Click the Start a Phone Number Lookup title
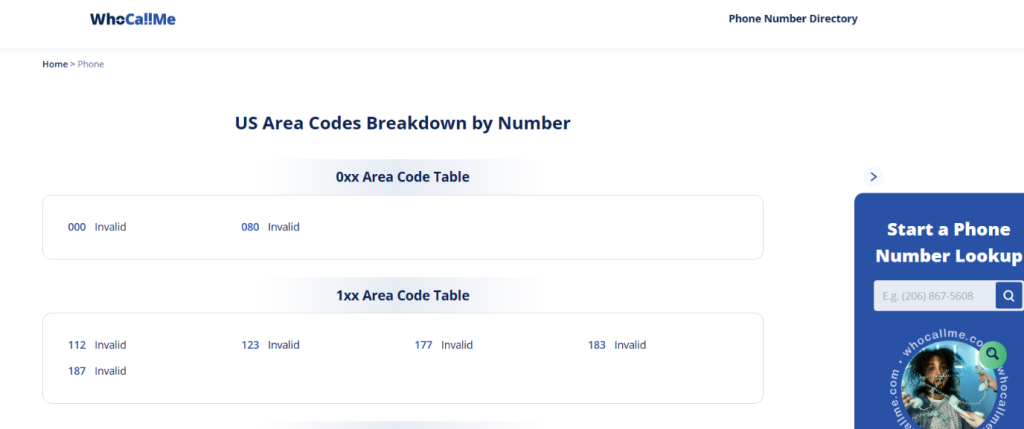Image resolution: width=1024 pixels, height=429 pixels. pyautogui.click(x=948, y=242)
